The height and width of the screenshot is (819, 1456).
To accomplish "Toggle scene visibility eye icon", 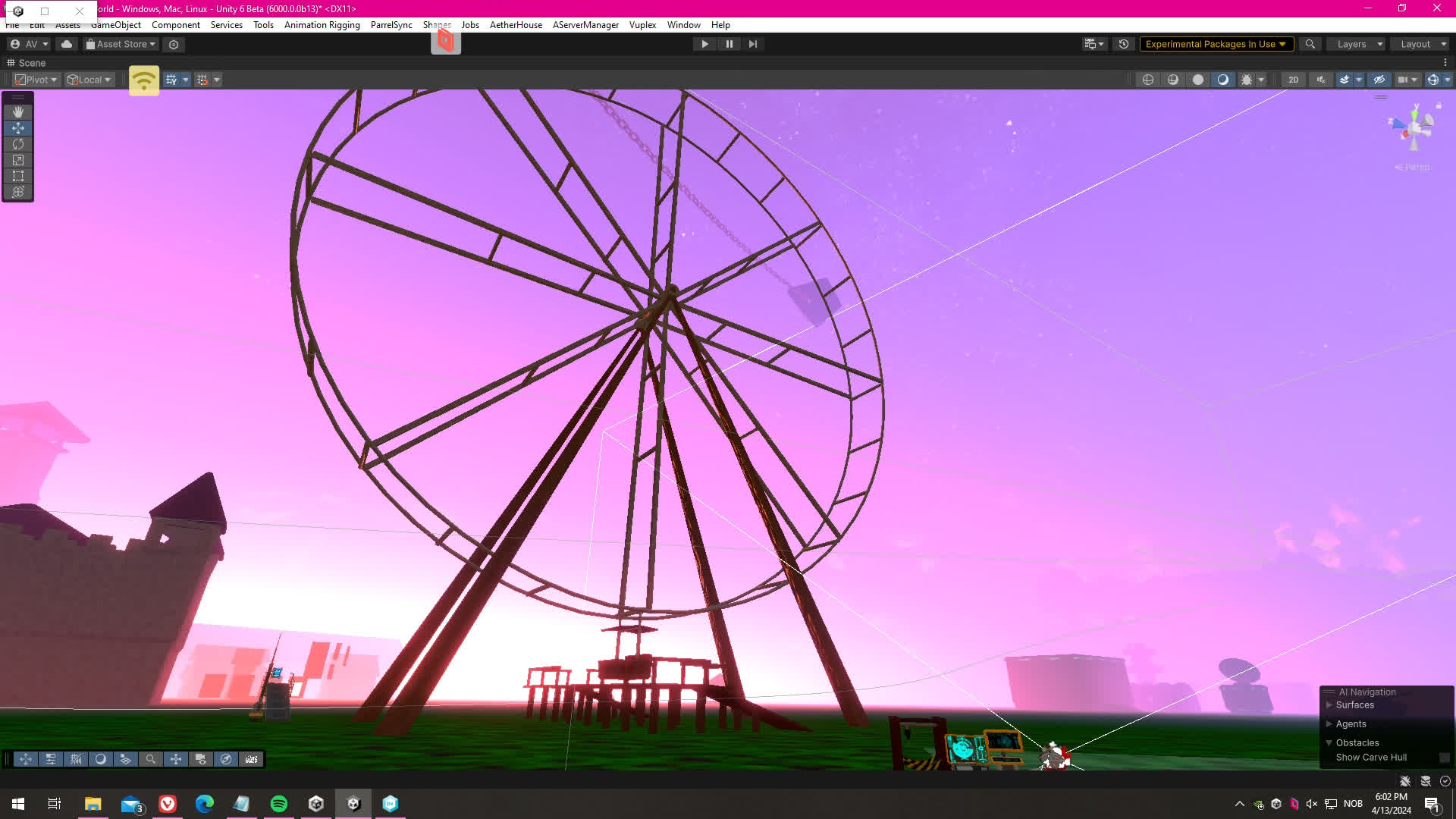I will click(x=1379, y=80).
